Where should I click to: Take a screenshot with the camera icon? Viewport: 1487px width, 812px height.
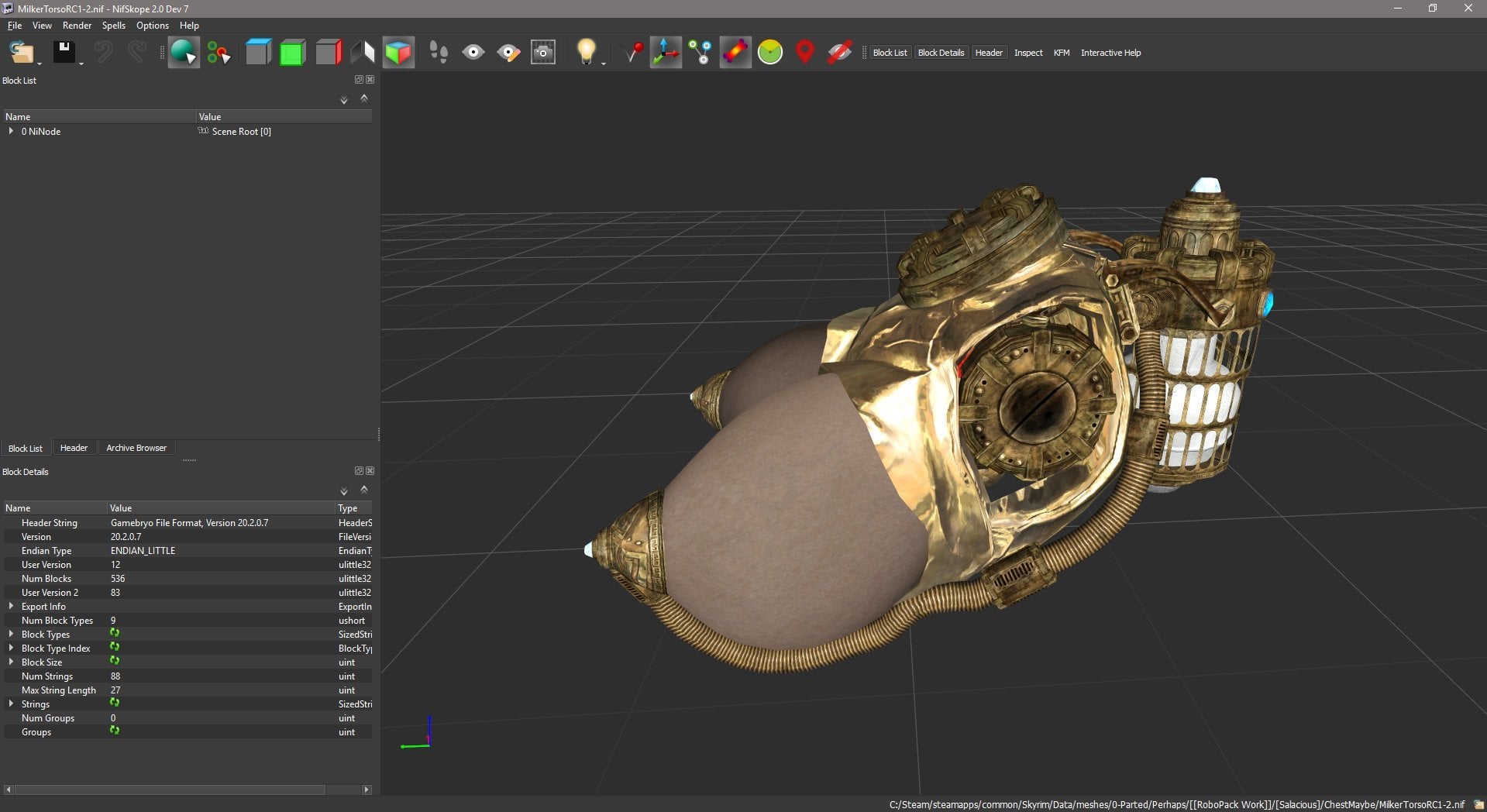click(x=543, y=53)
